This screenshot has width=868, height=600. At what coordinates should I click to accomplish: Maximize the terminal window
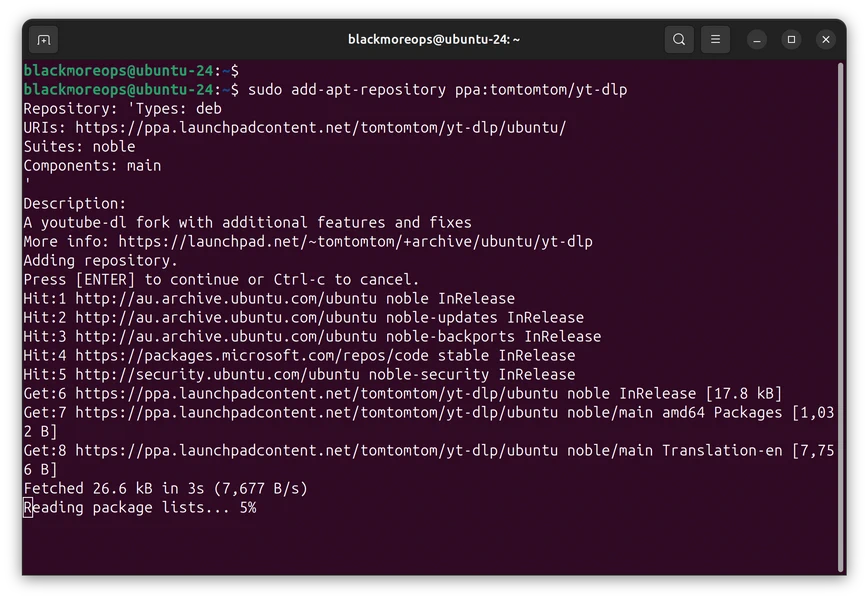(791, 40)
